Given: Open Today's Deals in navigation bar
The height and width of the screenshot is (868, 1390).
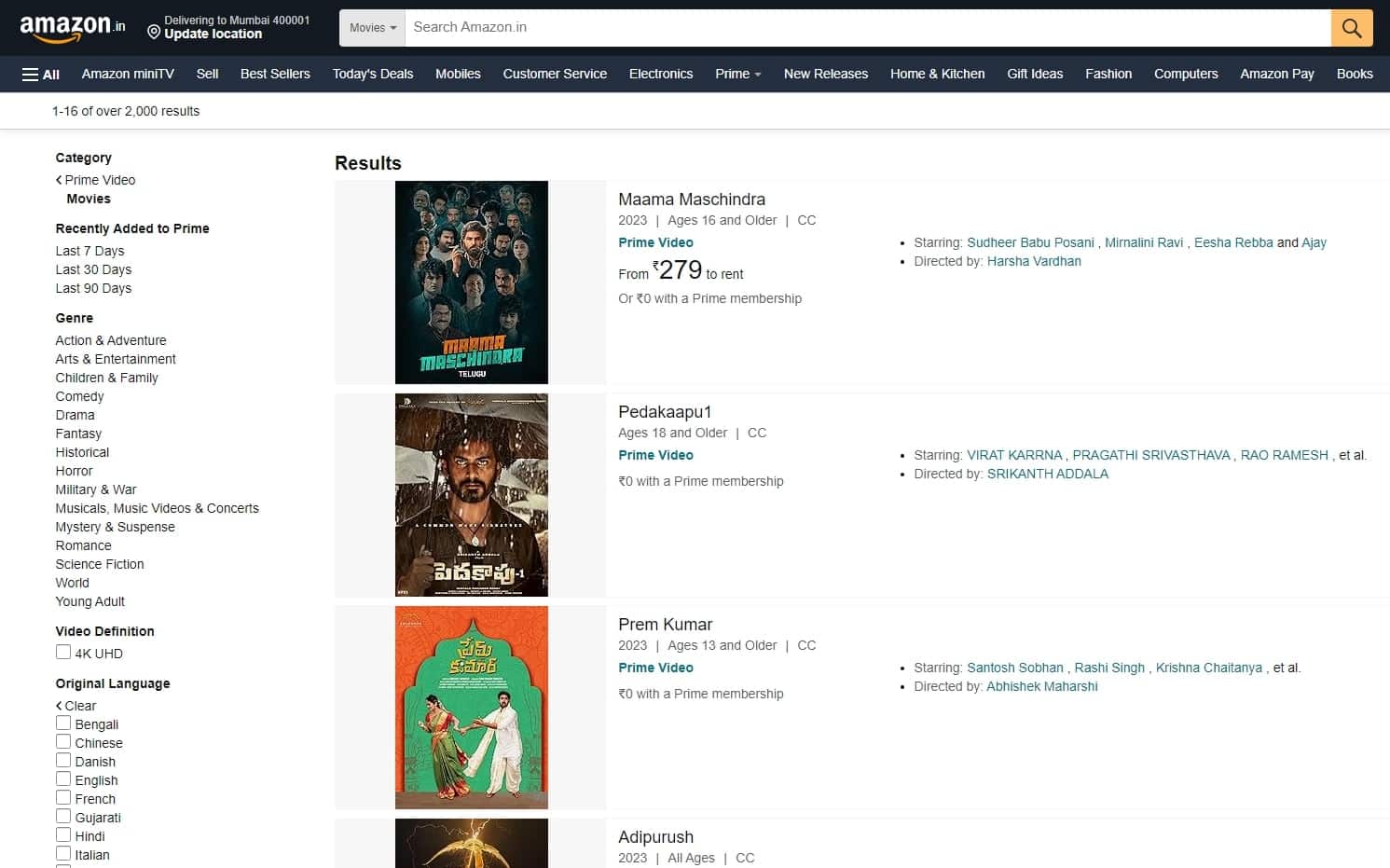Looking at the screenshot, I should tap(372, 74).
